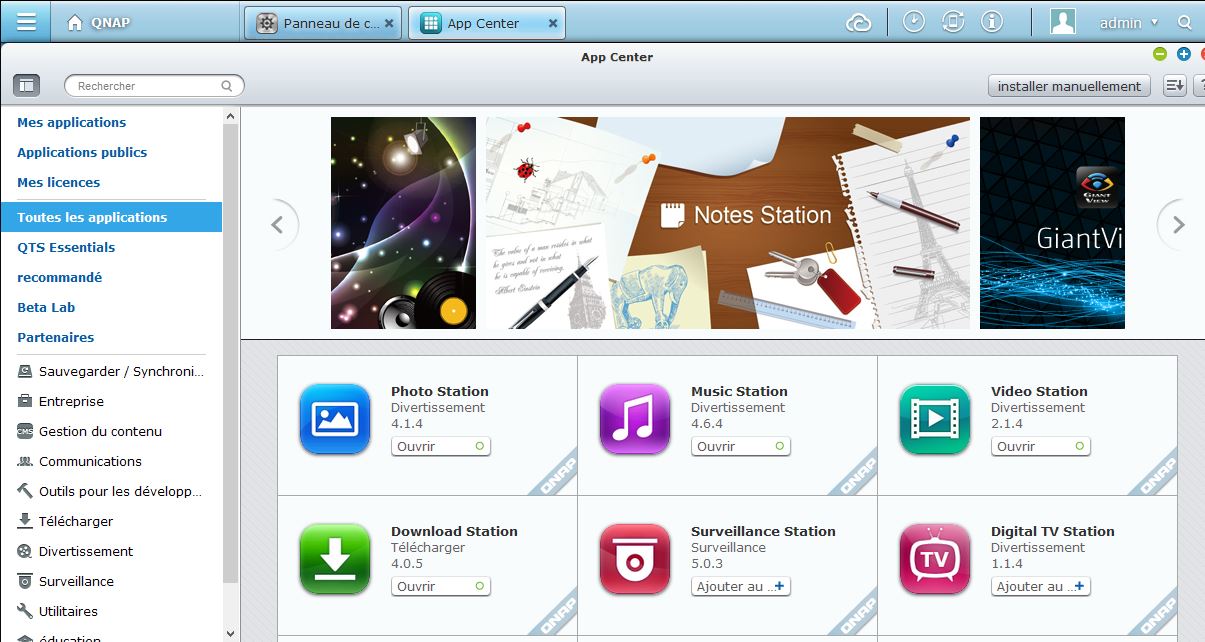Toggle the sidebar panel view icon

(x=26, y=86)
